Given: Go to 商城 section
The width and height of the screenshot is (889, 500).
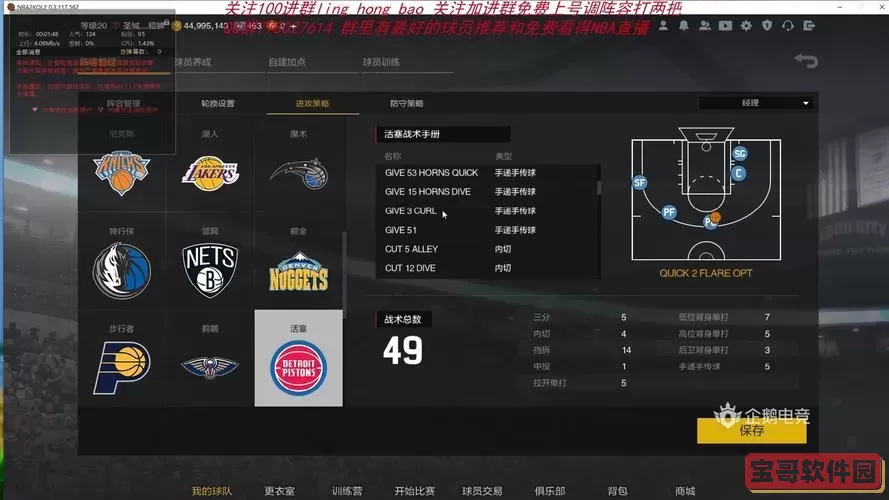Looking at the screenshot, I should pyautogui.click(x=685, y=491).
